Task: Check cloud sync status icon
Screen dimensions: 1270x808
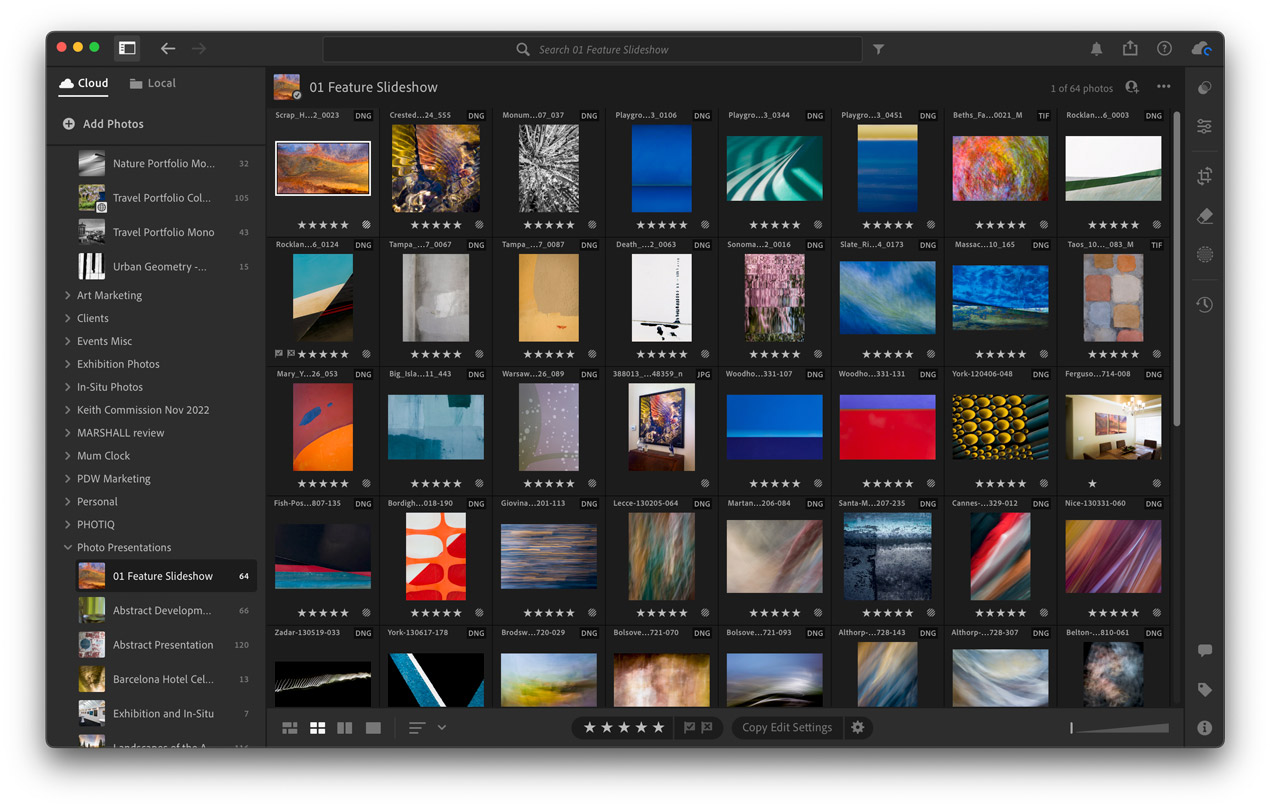Action: pos(1201,49)
